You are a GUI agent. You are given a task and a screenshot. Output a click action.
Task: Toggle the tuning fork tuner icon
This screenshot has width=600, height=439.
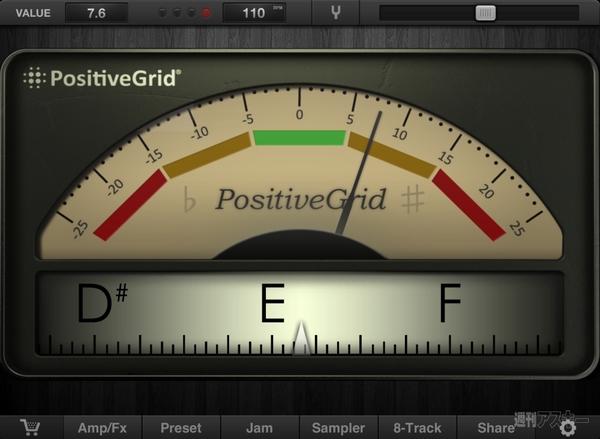tap(336, 13)
